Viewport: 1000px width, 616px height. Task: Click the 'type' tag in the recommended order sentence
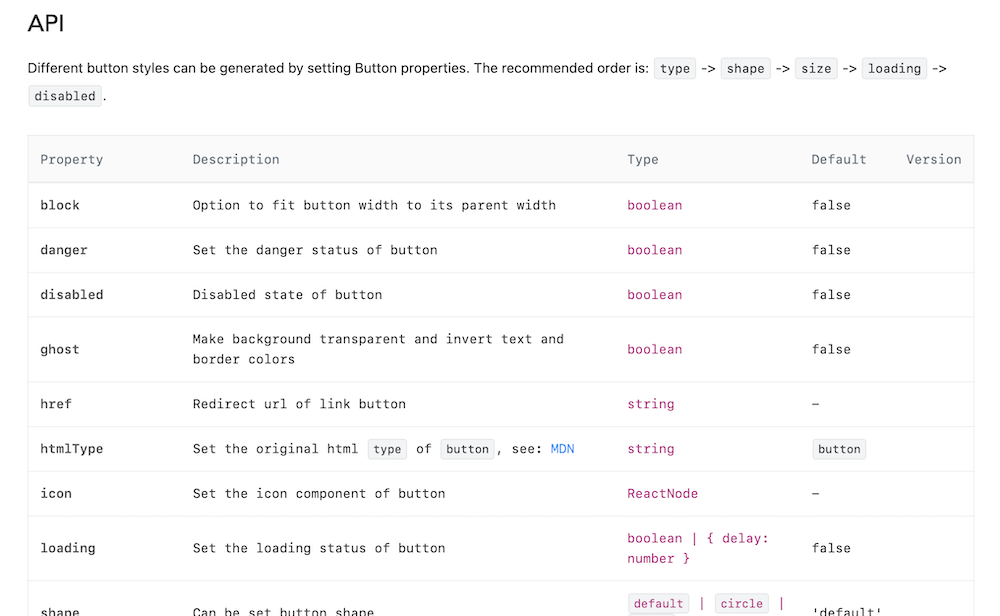(675, 69)
